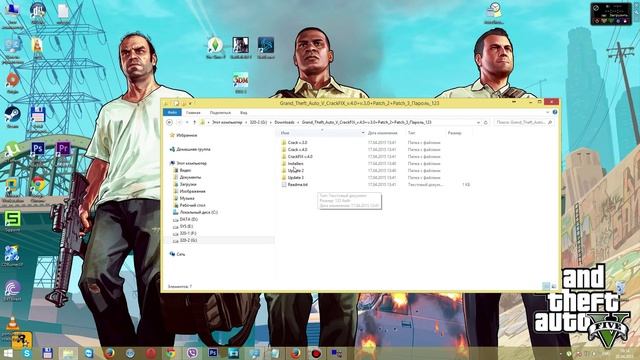Open Viber from the taskbar

(x=192, y=353)
